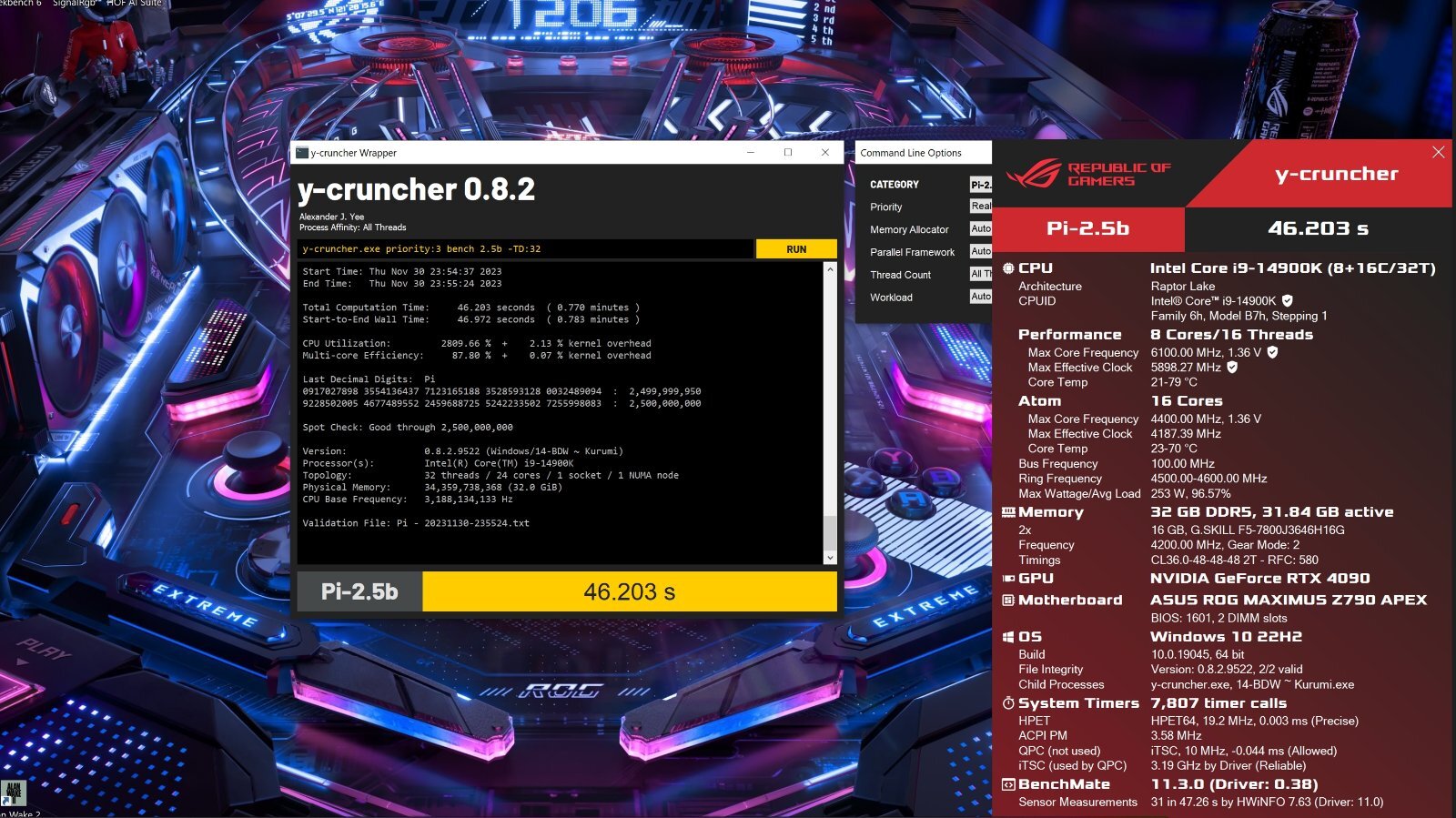Click Spot Check: Good through 2,500,000,000
Viewport: 1456px width, 818px height.
408,427
